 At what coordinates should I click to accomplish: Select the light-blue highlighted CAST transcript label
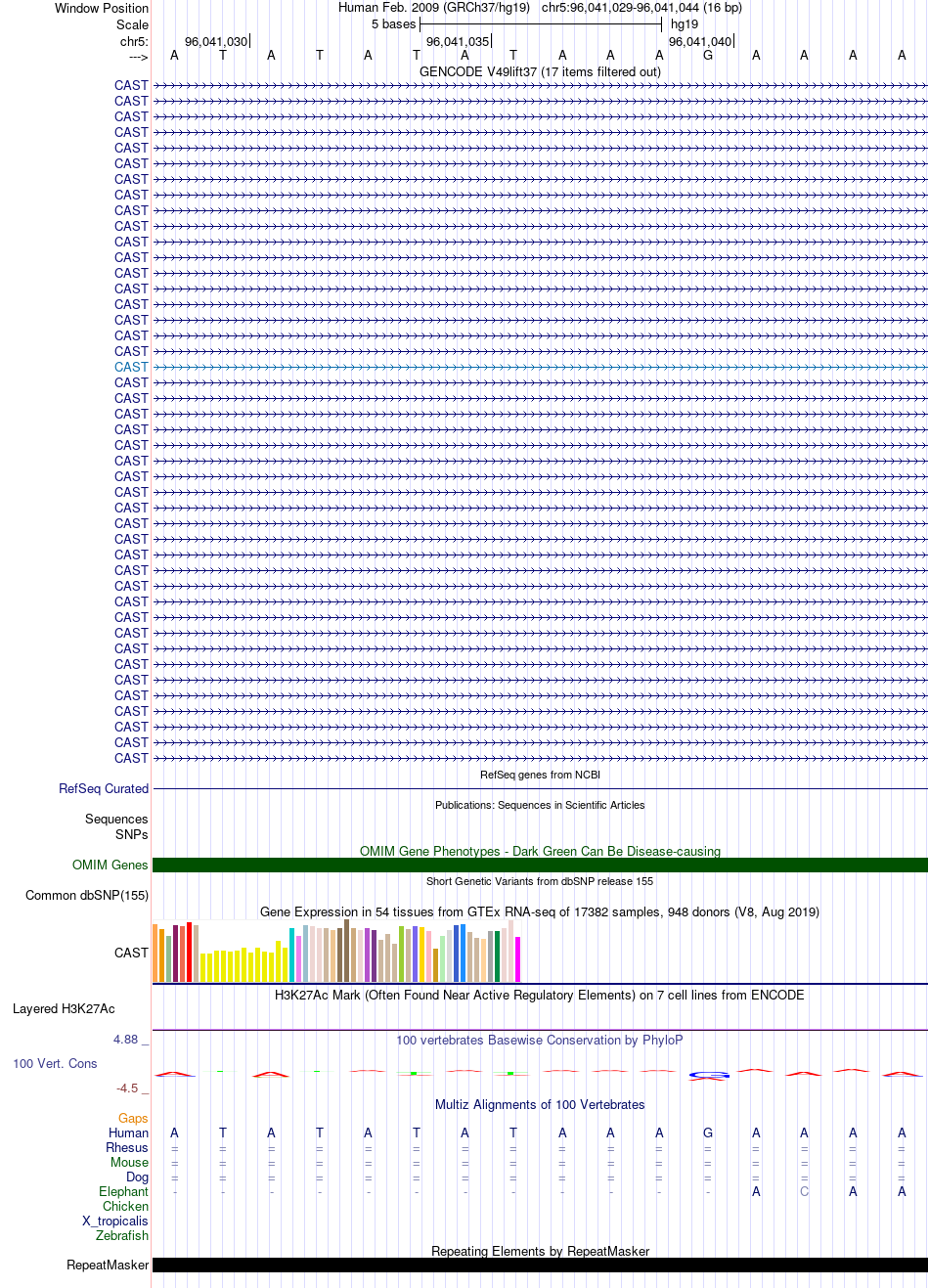pyautogui.click(x=131, y=367)
